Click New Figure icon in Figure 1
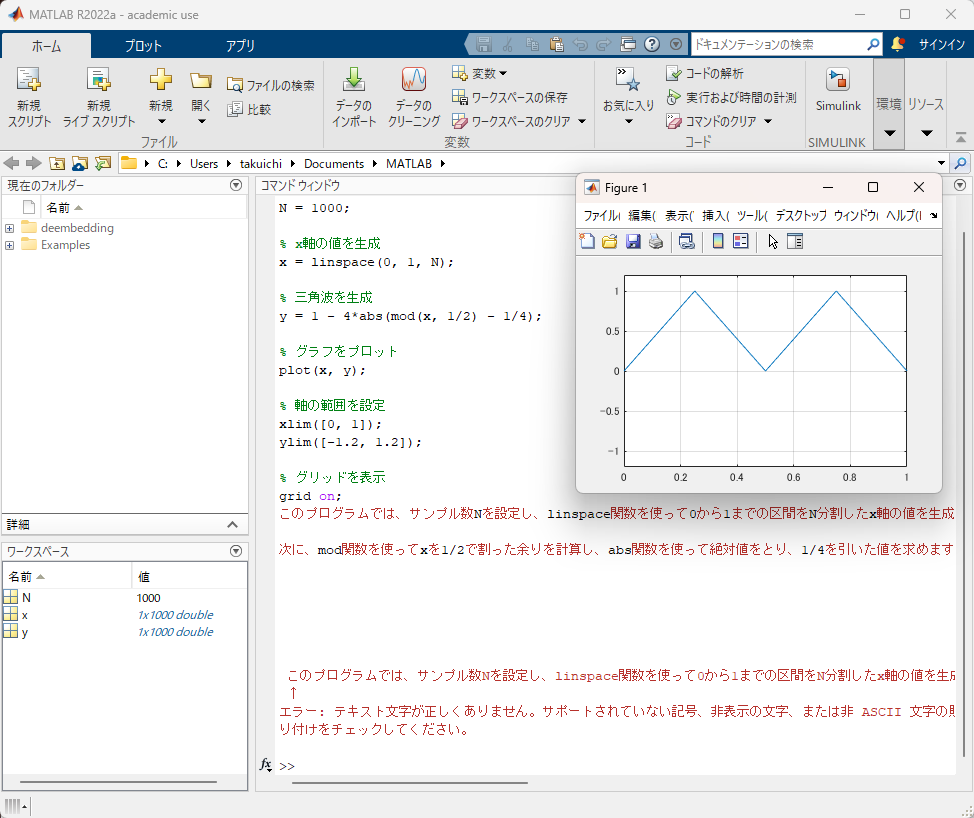Image resolution: width=974 pixels, height=818 pixels. 587,241
